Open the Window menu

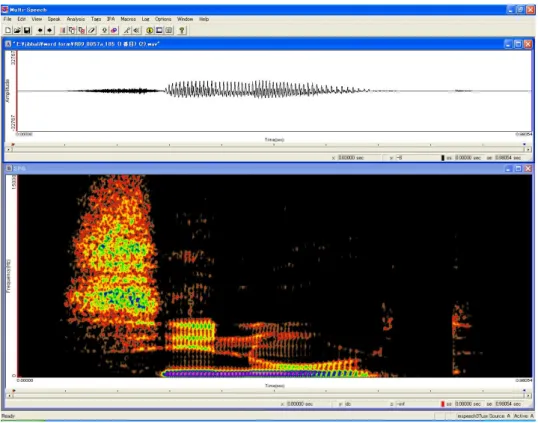pyautogui.click(x=185, y=19)
